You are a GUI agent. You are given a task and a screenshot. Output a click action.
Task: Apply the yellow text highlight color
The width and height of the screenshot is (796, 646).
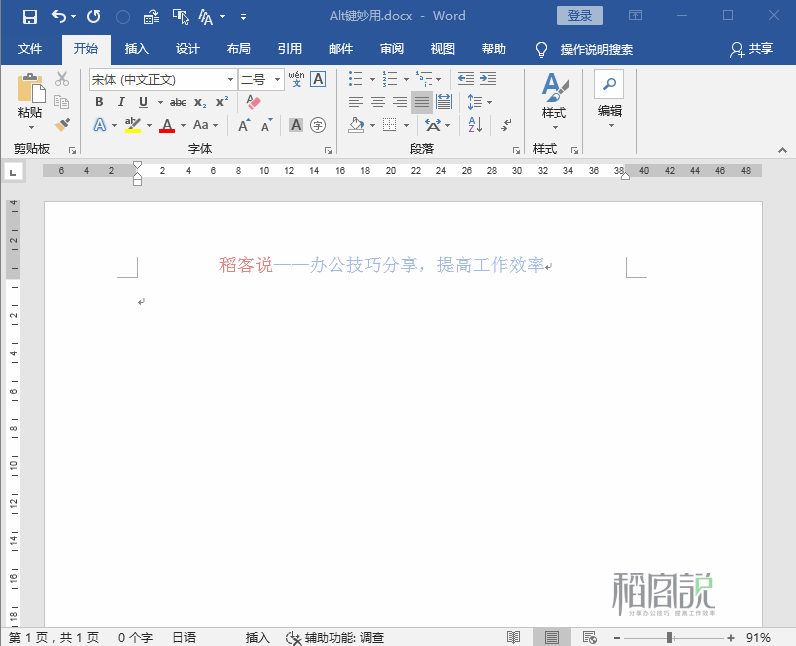132,125
